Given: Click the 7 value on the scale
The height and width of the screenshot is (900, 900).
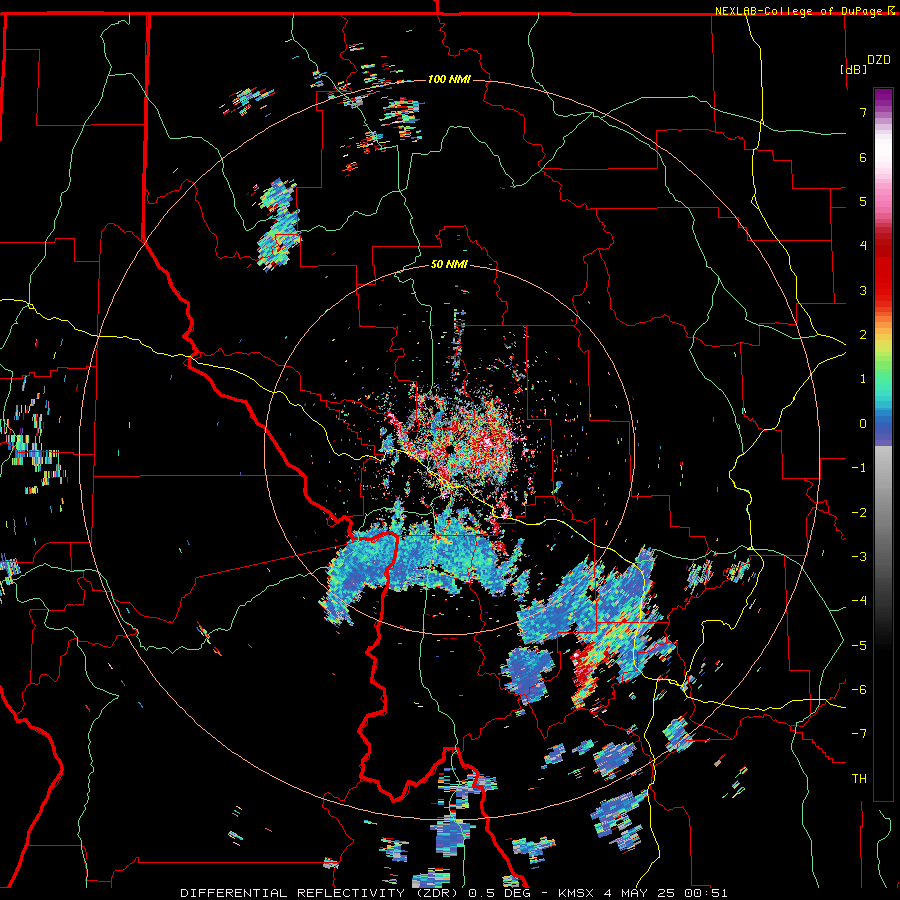Looking at the screenshot, I should click(863, 112).
